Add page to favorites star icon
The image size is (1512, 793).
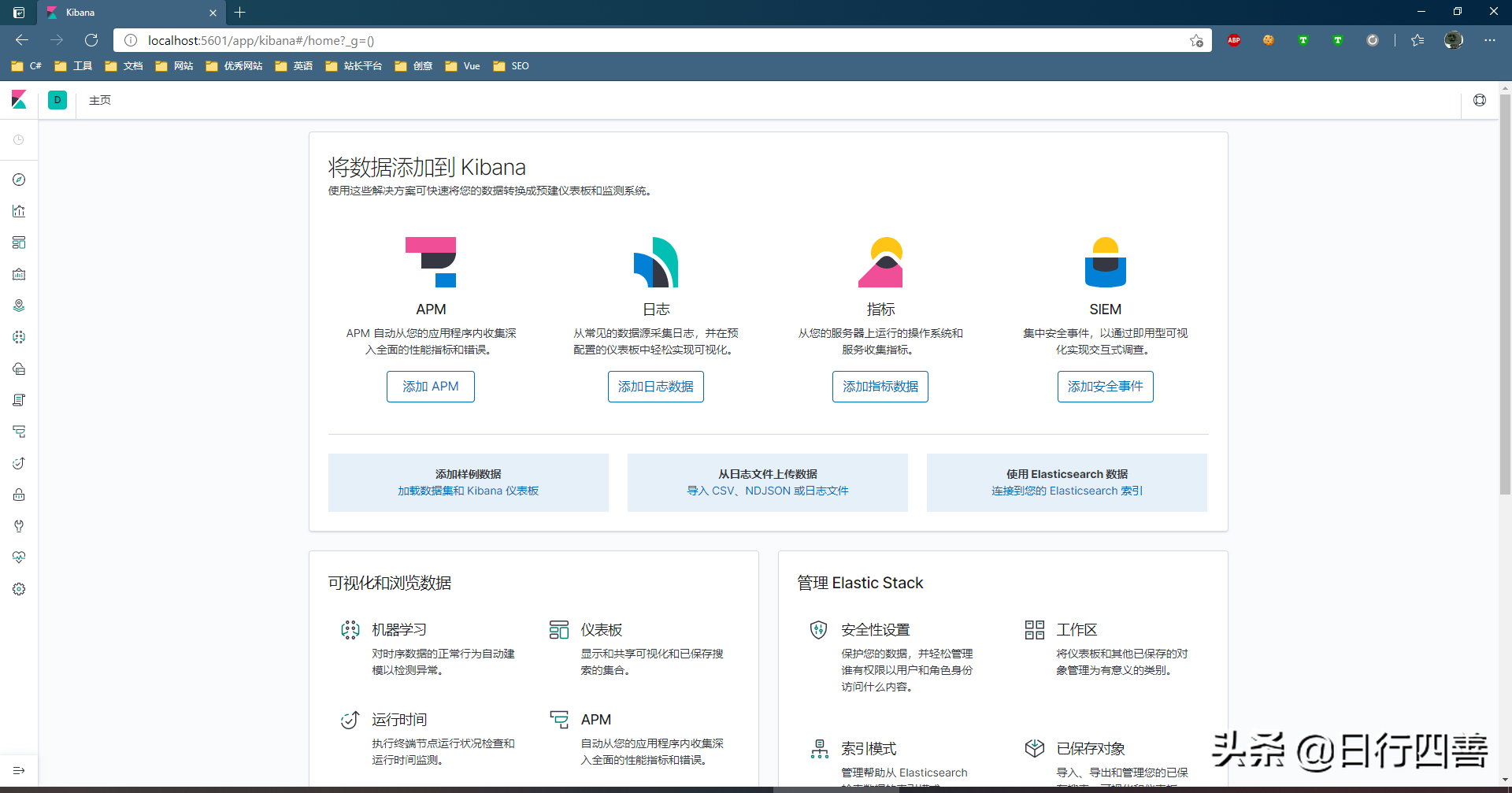1196,40
